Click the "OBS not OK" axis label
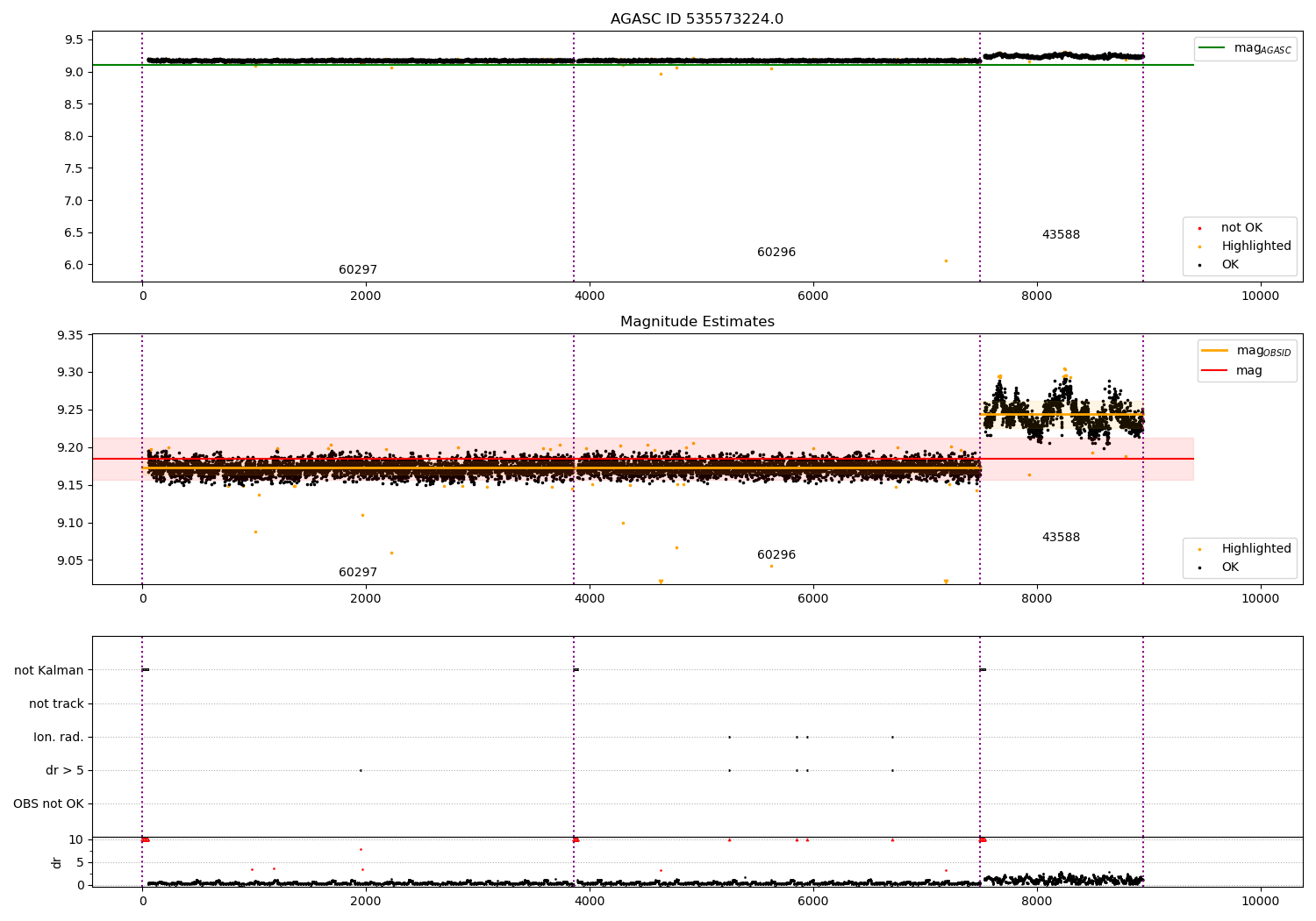The width and height of the screenshot is (1316, 921). pyautogui.click(x=48, y=803)
